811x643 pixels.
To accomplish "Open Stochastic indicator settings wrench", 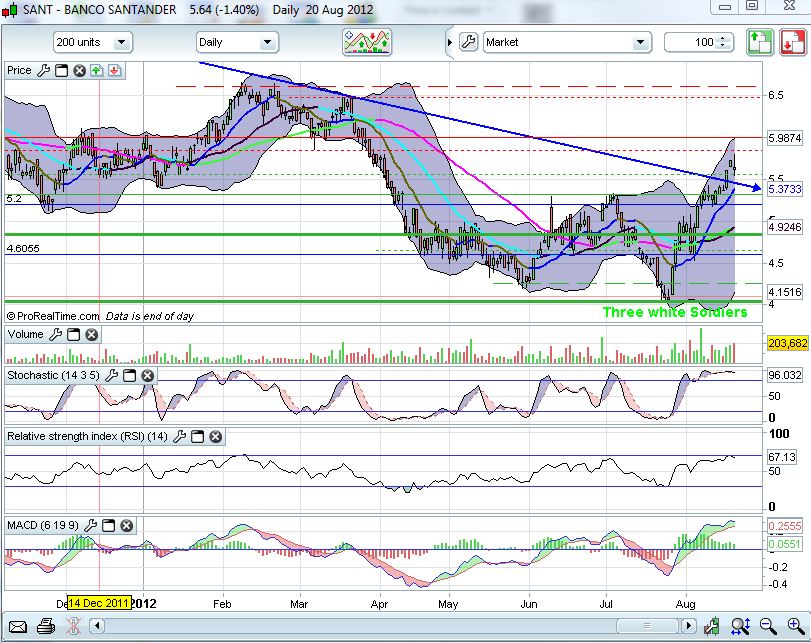I will [x=111, y=376].
